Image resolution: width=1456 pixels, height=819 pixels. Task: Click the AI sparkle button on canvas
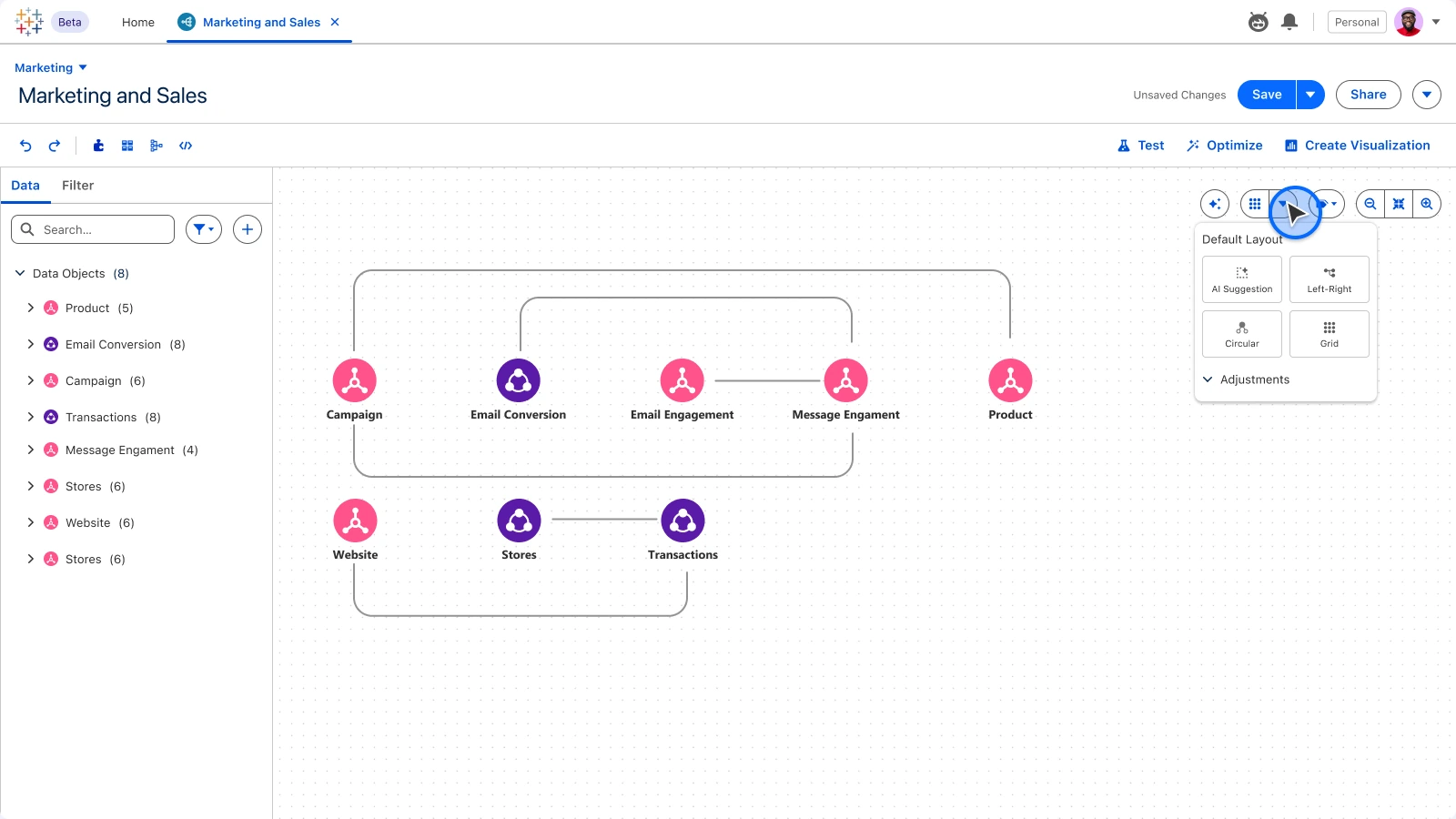pos(1215,204)
